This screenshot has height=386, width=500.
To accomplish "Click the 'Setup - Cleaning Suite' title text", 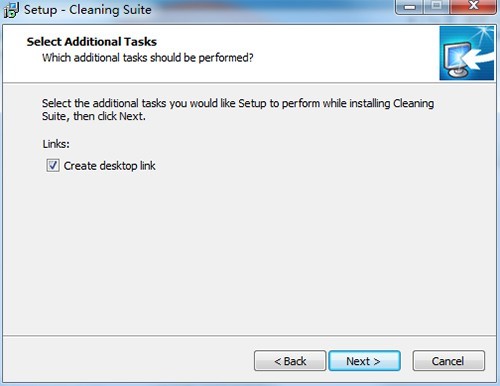I will [x=87, y=10].
